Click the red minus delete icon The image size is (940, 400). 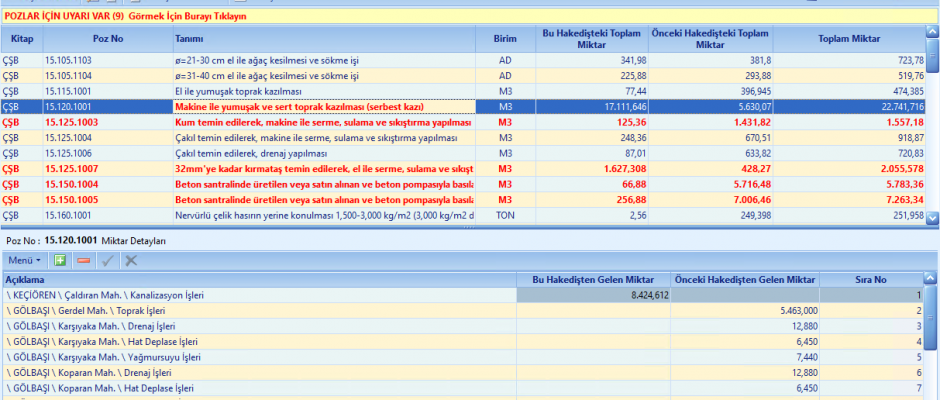(83, 260)
